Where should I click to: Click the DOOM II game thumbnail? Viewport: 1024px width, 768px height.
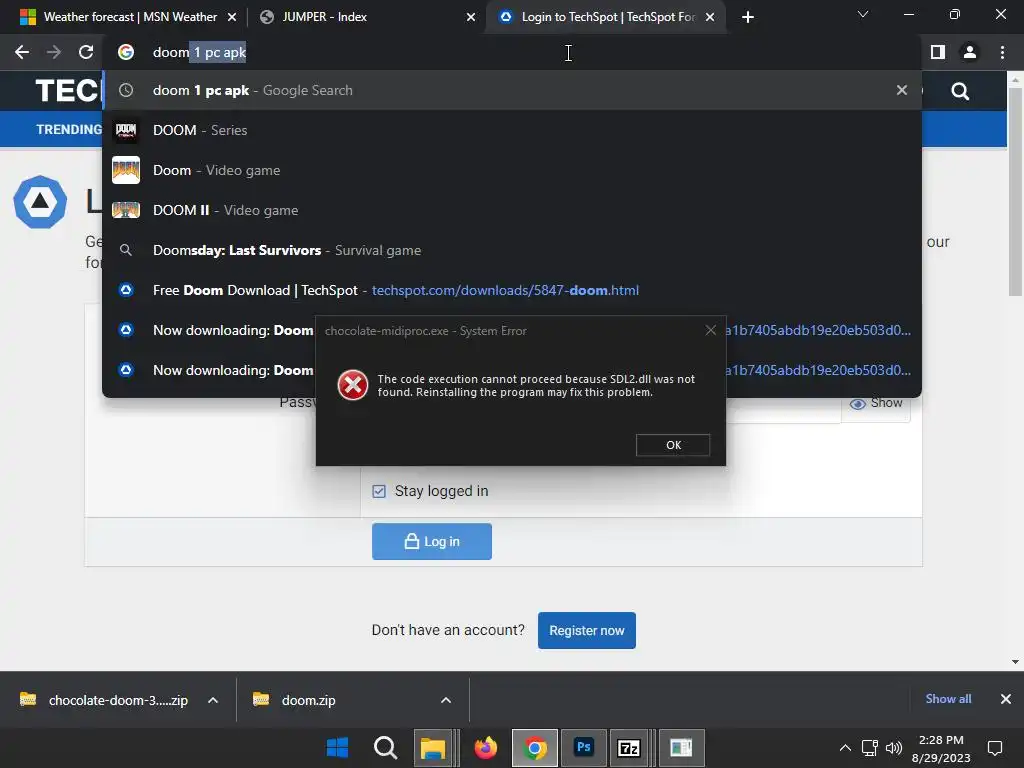126,210
